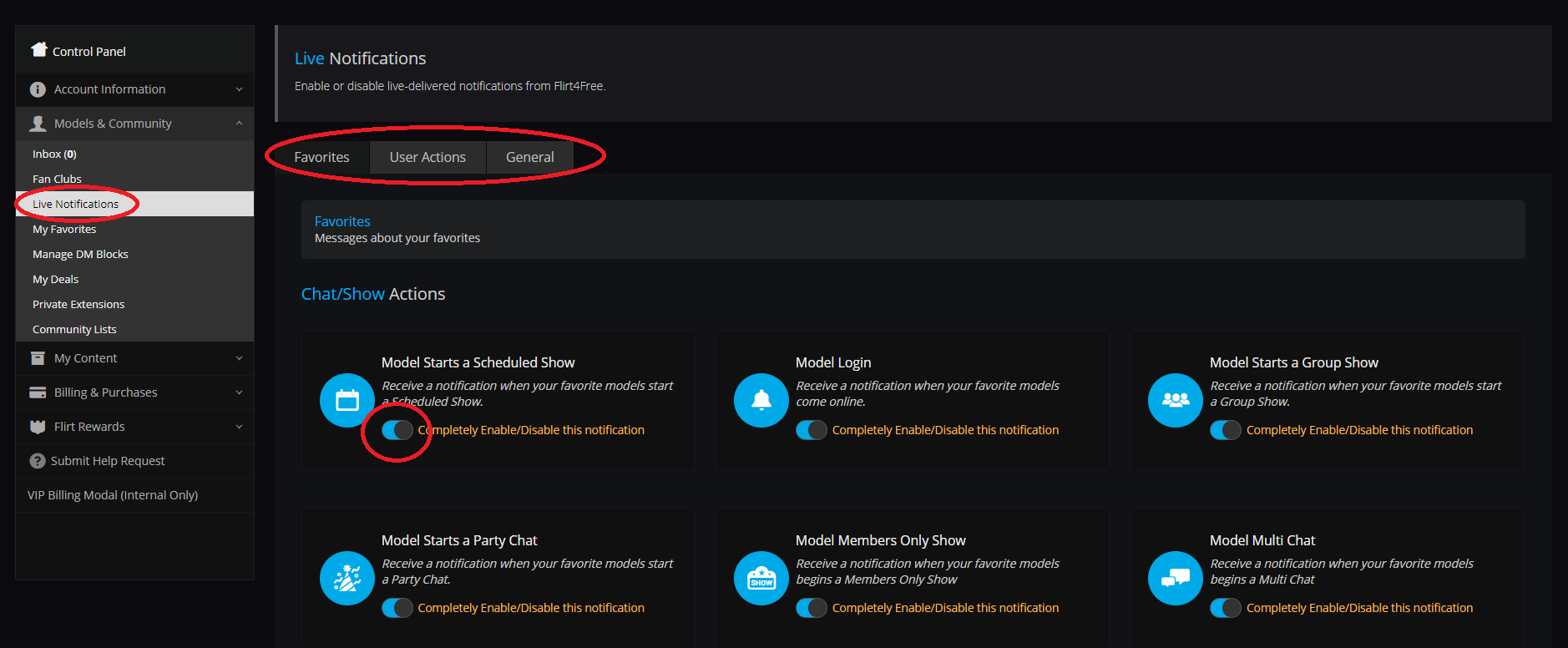Go to Manage DM Blocks

[80, 254]
